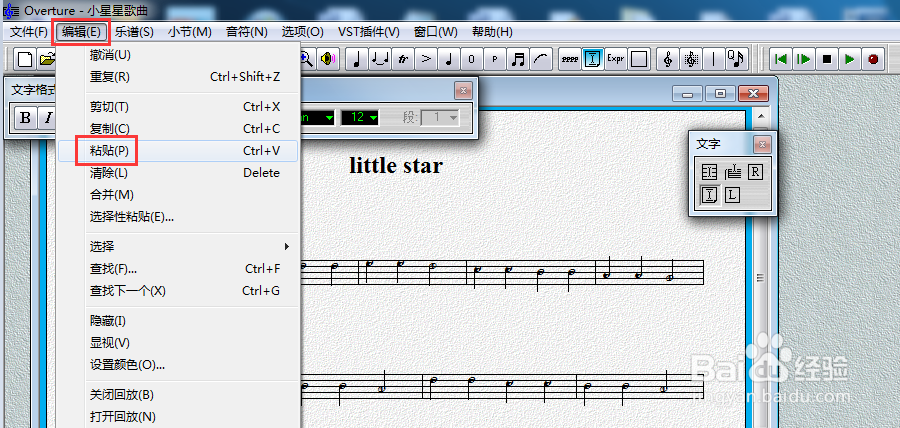Pick the notehead tool with a filled note
900x428 pixels.
[448, 59]
